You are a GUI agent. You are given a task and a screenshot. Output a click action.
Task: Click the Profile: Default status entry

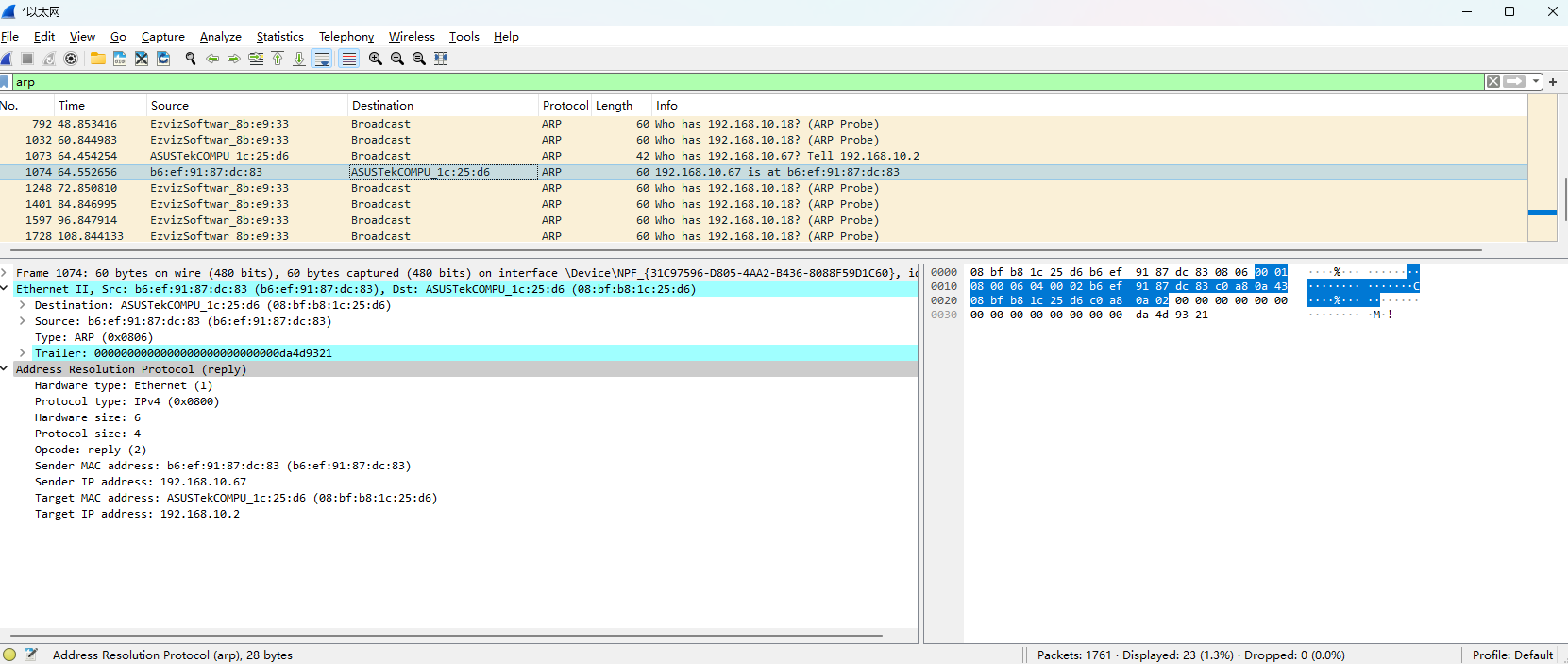click(x=1512, y=655)
